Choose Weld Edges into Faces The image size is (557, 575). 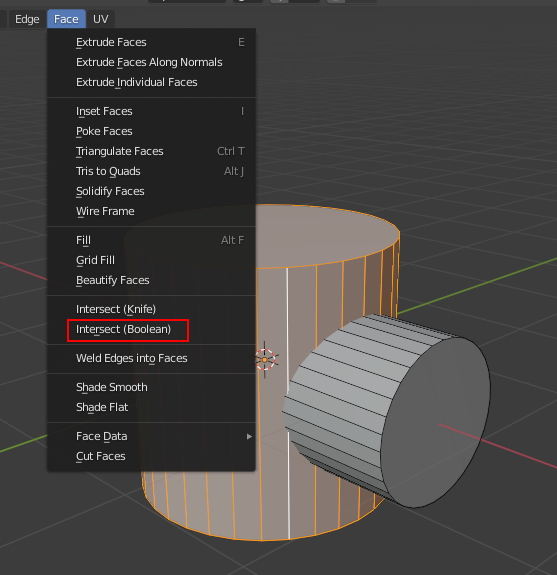pyautogui.click(x=151, y=358)
